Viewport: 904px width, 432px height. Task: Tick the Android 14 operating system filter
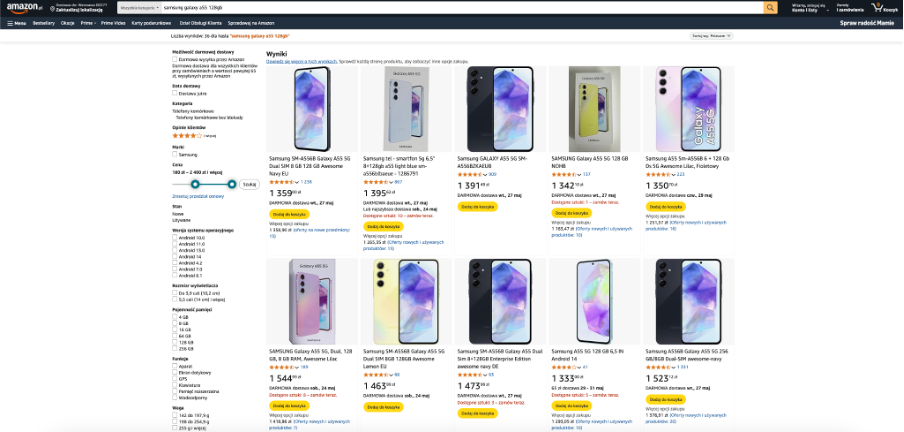pos(175,257)
